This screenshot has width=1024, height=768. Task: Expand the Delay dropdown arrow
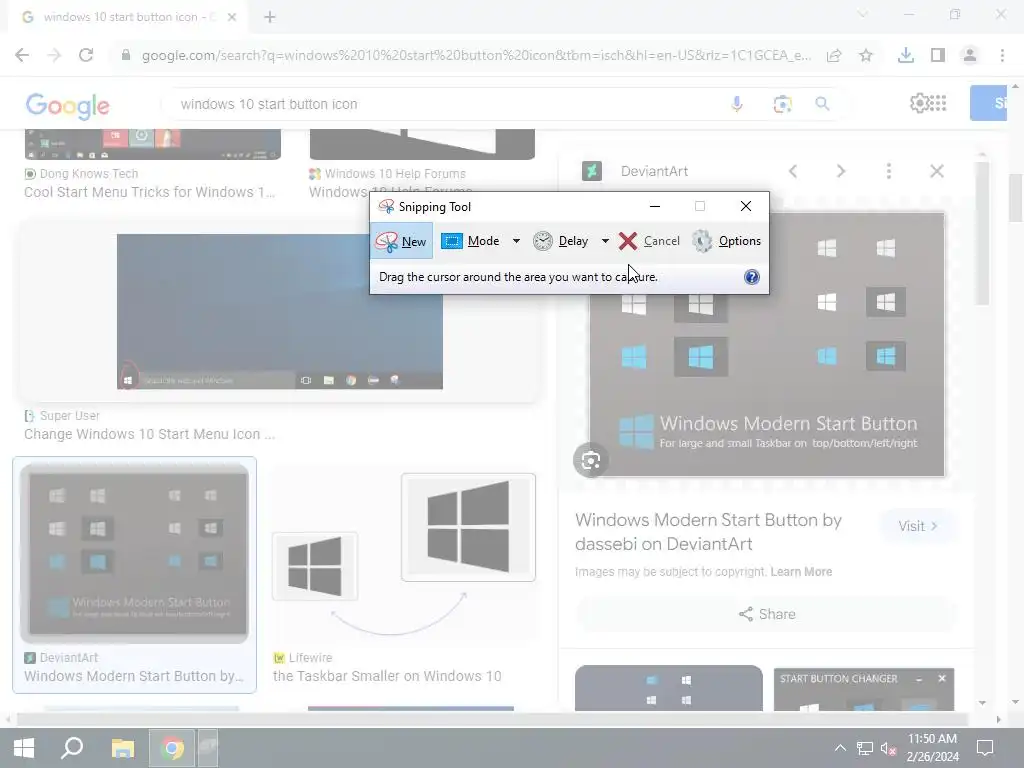coord(605,241)
